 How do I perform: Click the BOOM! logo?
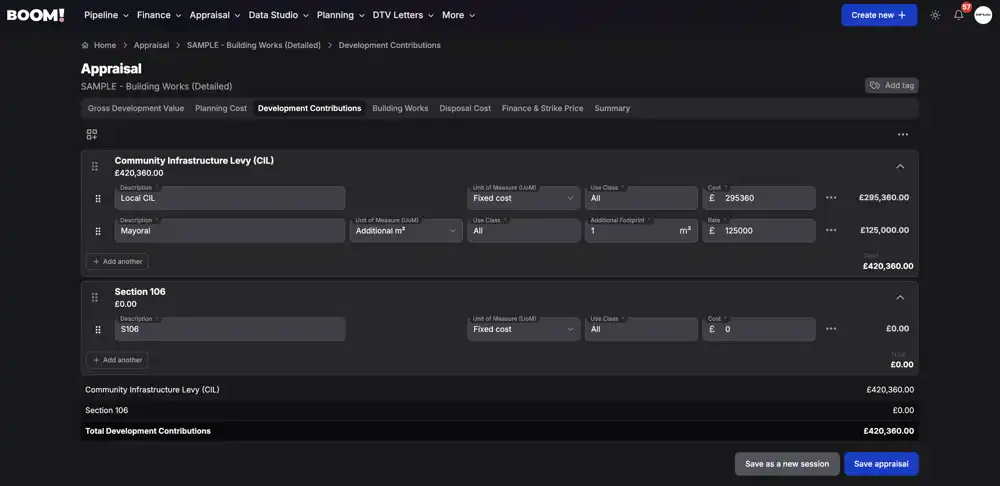click(36, 15)
